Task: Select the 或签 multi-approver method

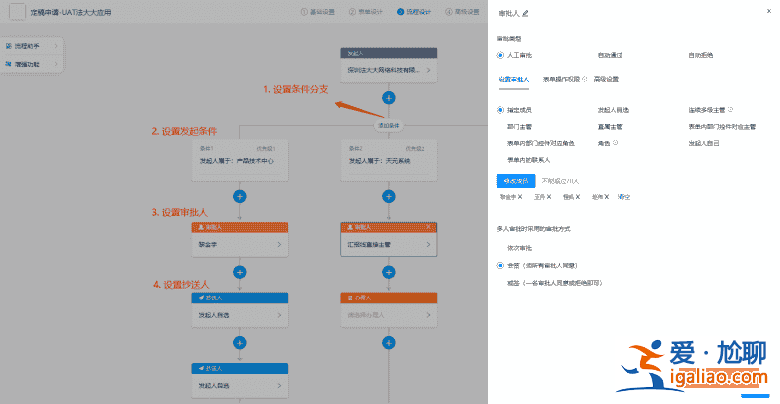Action: 555,283
